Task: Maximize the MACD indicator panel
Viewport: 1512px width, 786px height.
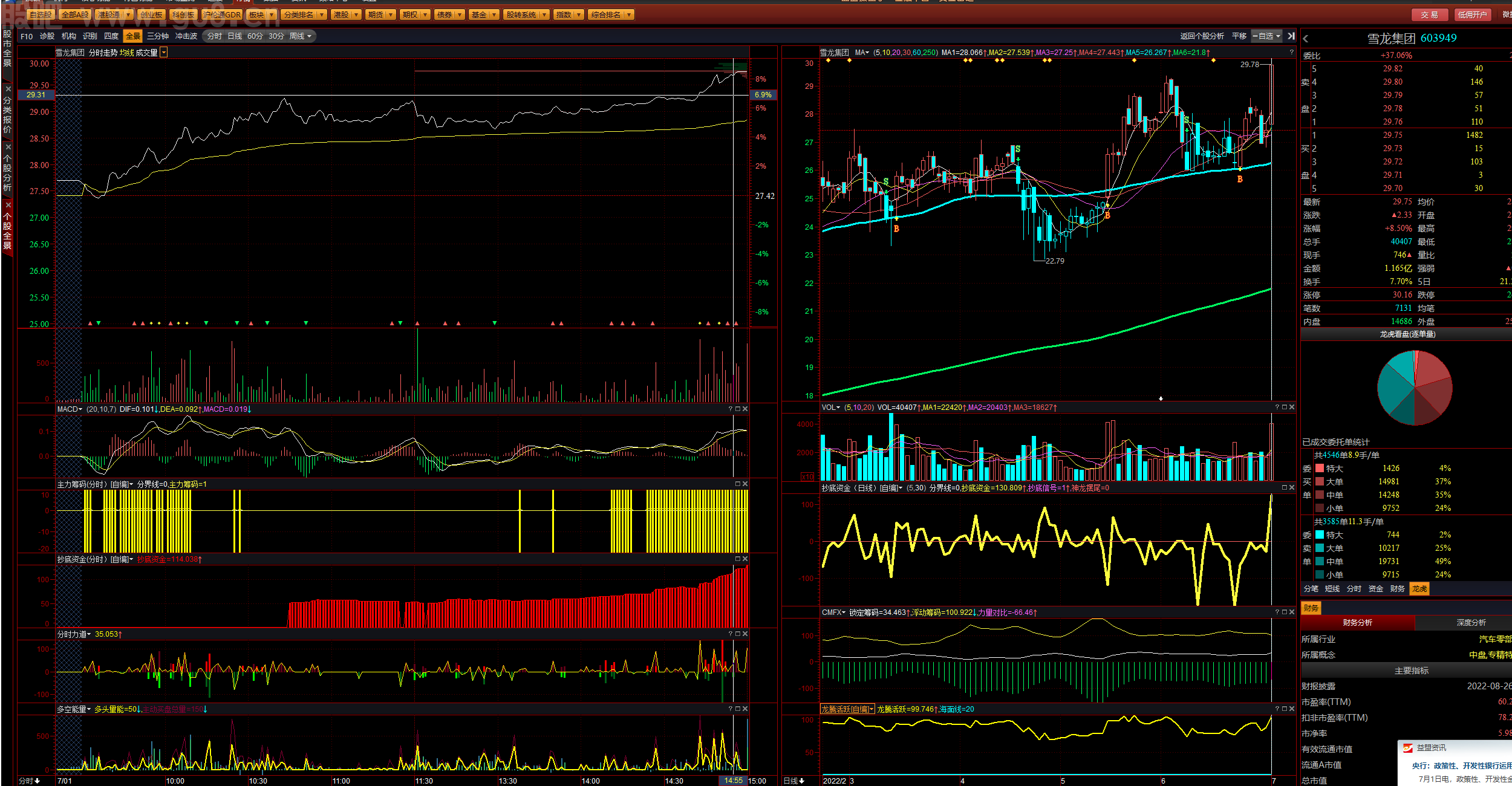Action: tap(738, 409)
